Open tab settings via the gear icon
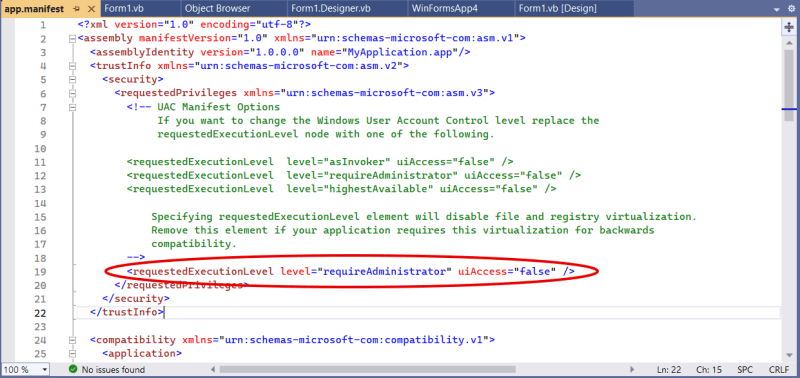The height and width of the screenshot is (378, 800). click(x=791, y=9)
